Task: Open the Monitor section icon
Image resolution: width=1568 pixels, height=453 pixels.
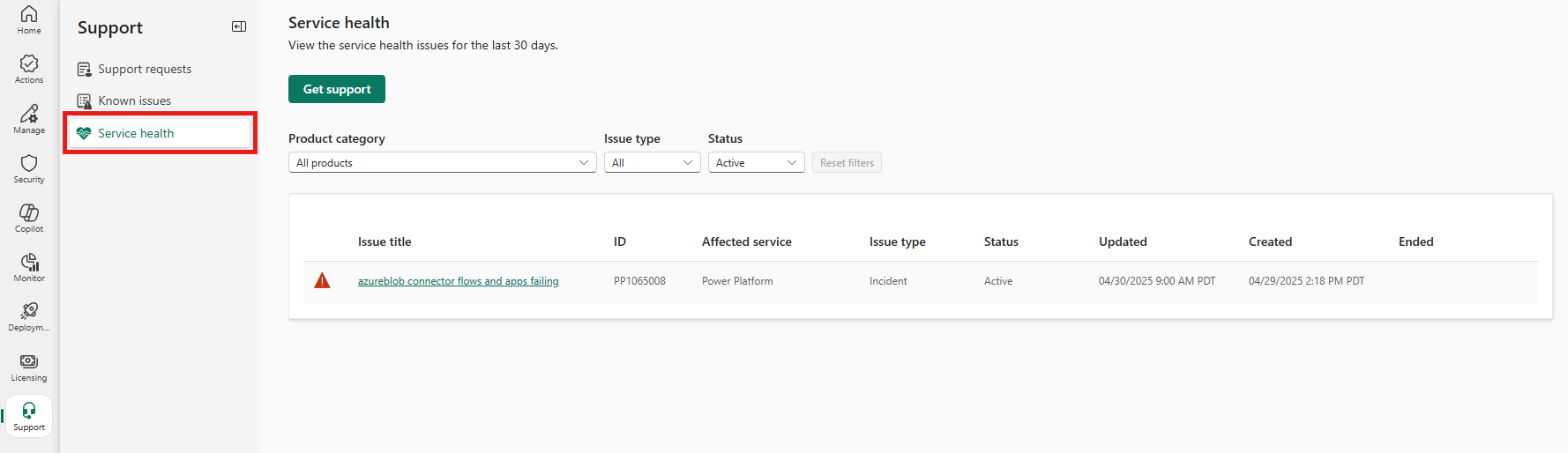Action: [x=29, y=267]
